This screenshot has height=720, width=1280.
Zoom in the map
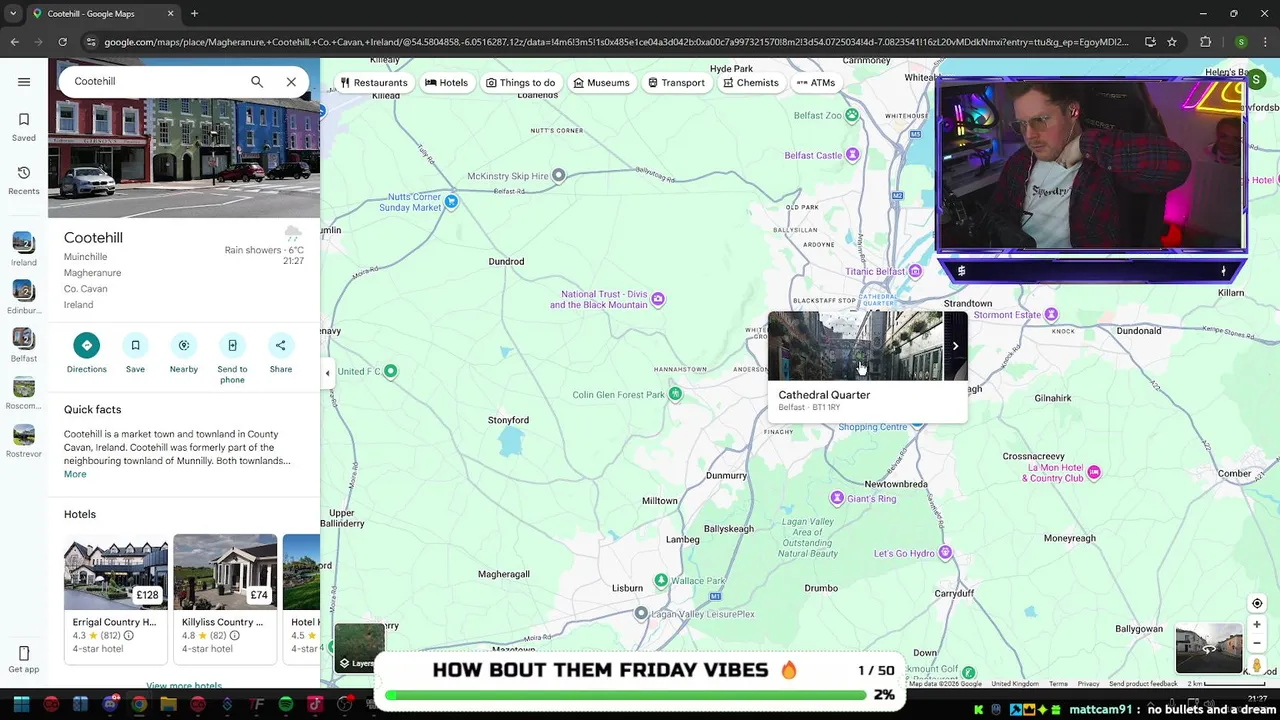pyautogui.click(x=1257, y=624)
